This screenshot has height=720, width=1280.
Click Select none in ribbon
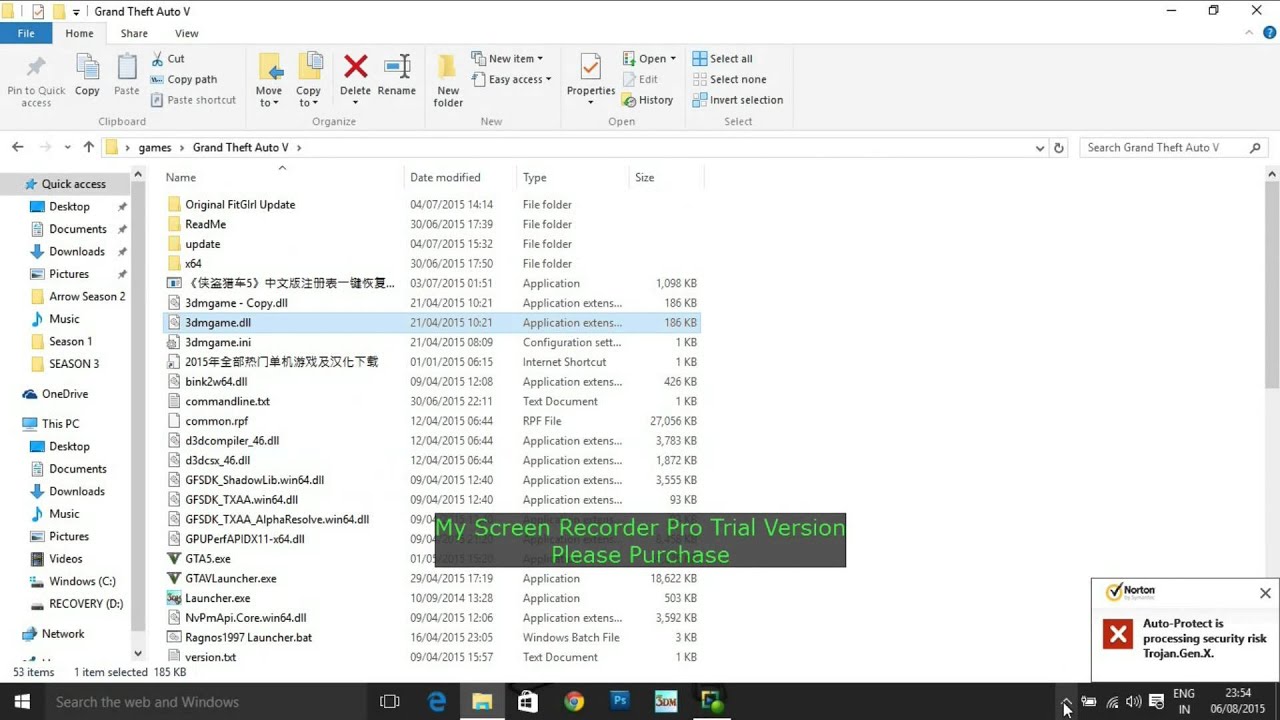coord(729,79)
